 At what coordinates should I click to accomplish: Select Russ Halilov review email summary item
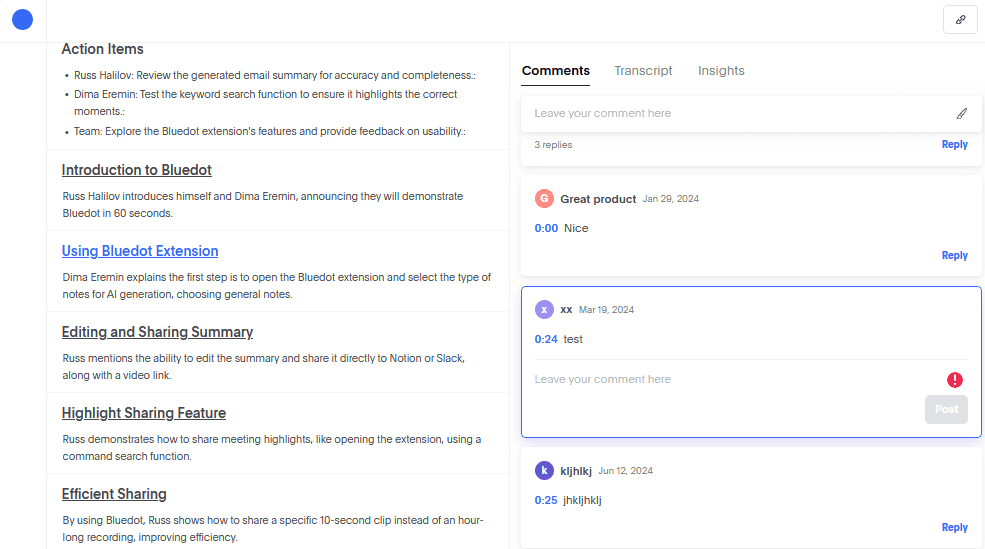[275, 75]
